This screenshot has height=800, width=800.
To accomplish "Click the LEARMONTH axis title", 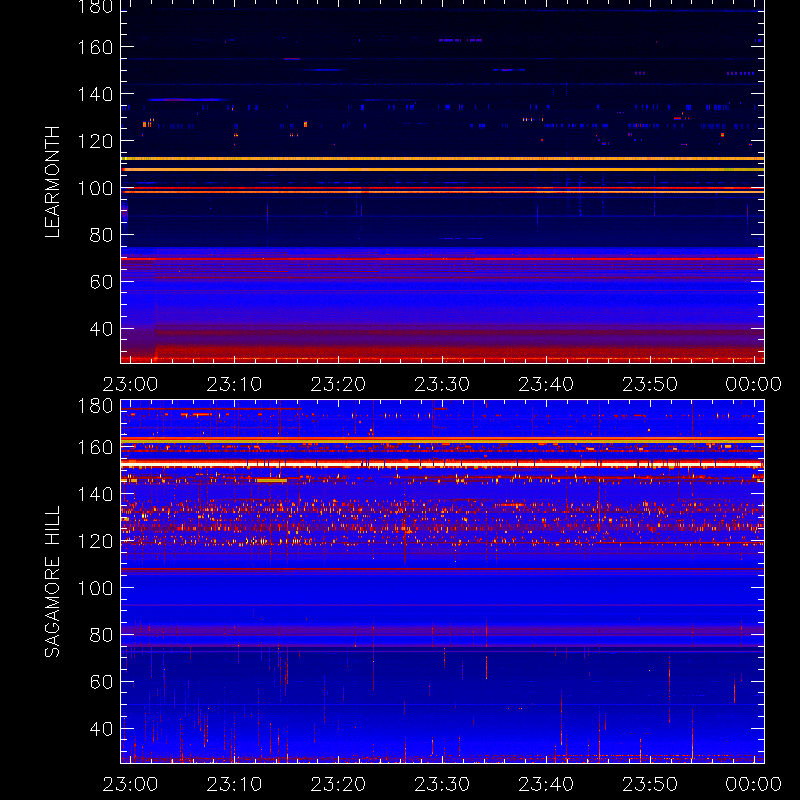I will click(x=53, y=182).
